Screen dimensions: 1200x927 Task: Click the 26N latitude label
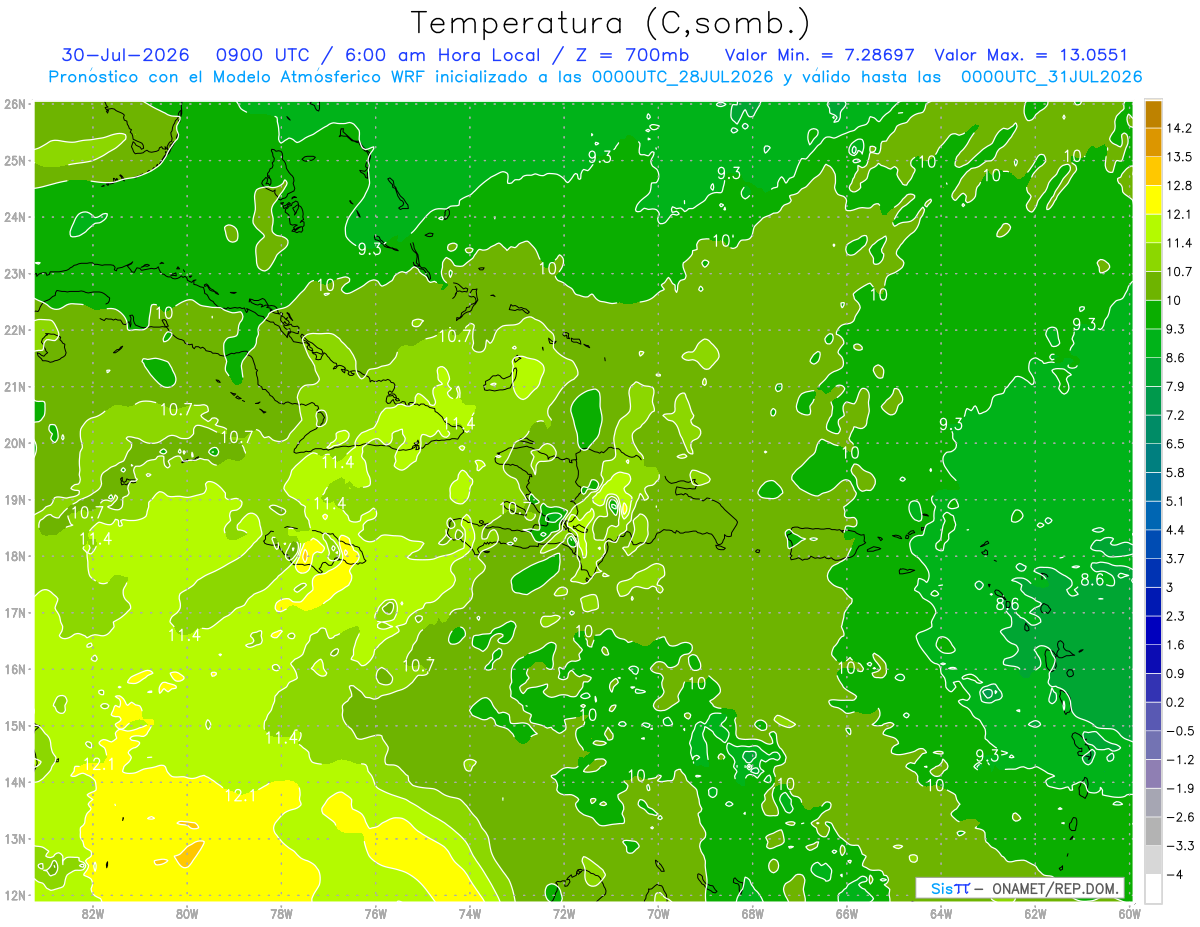point(15,104)
